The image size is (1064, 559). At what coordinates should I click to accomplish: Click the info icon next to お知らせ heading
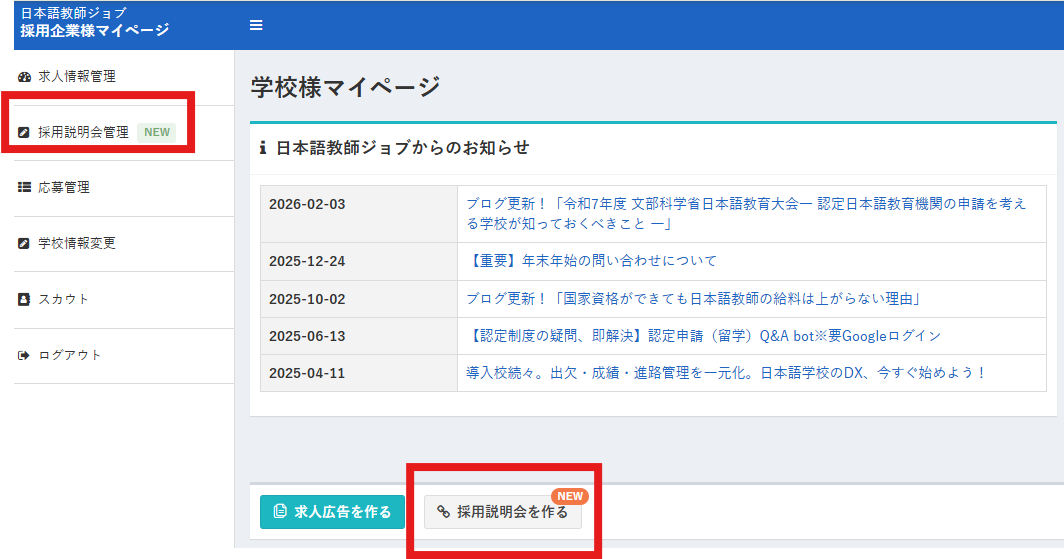point(263,148)
